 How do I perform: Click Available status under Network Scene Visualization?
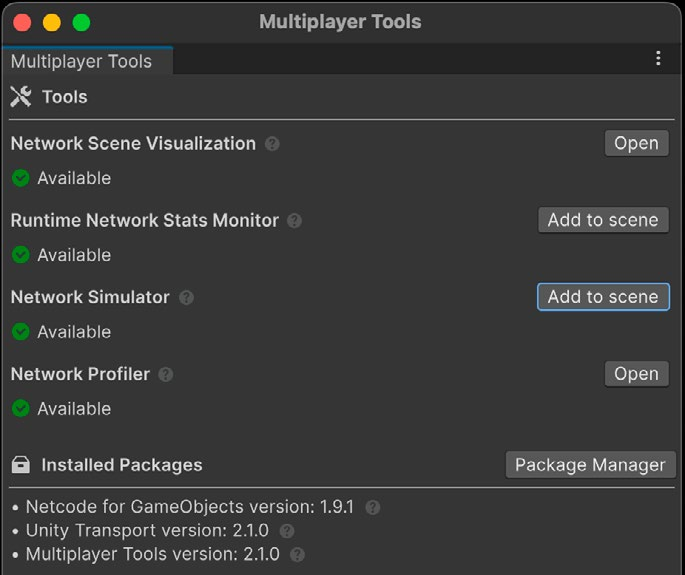tap(74, 178)
